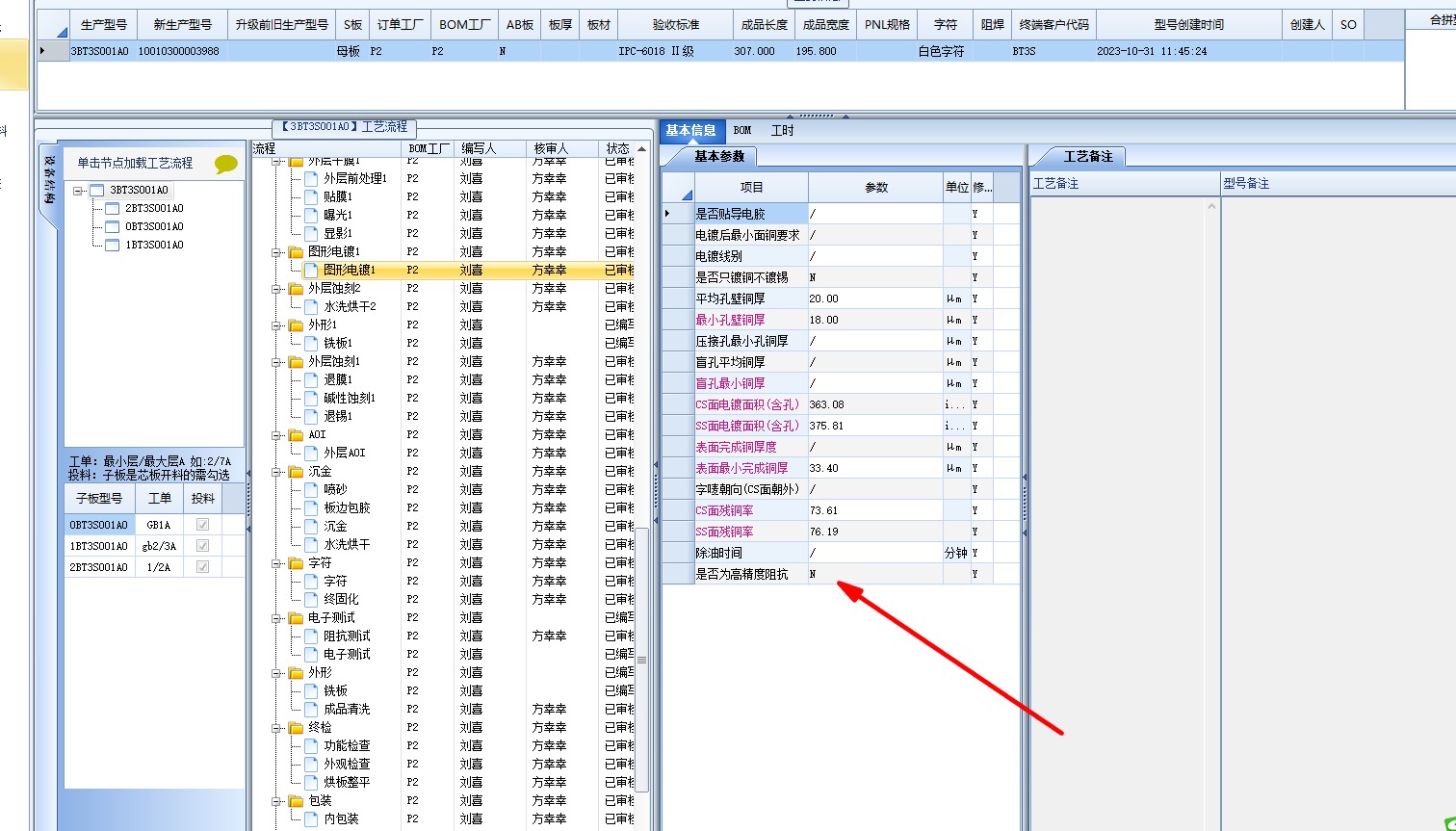Click the folder icon of 沉金 group

pyautogui.click(x=296, y=471)
